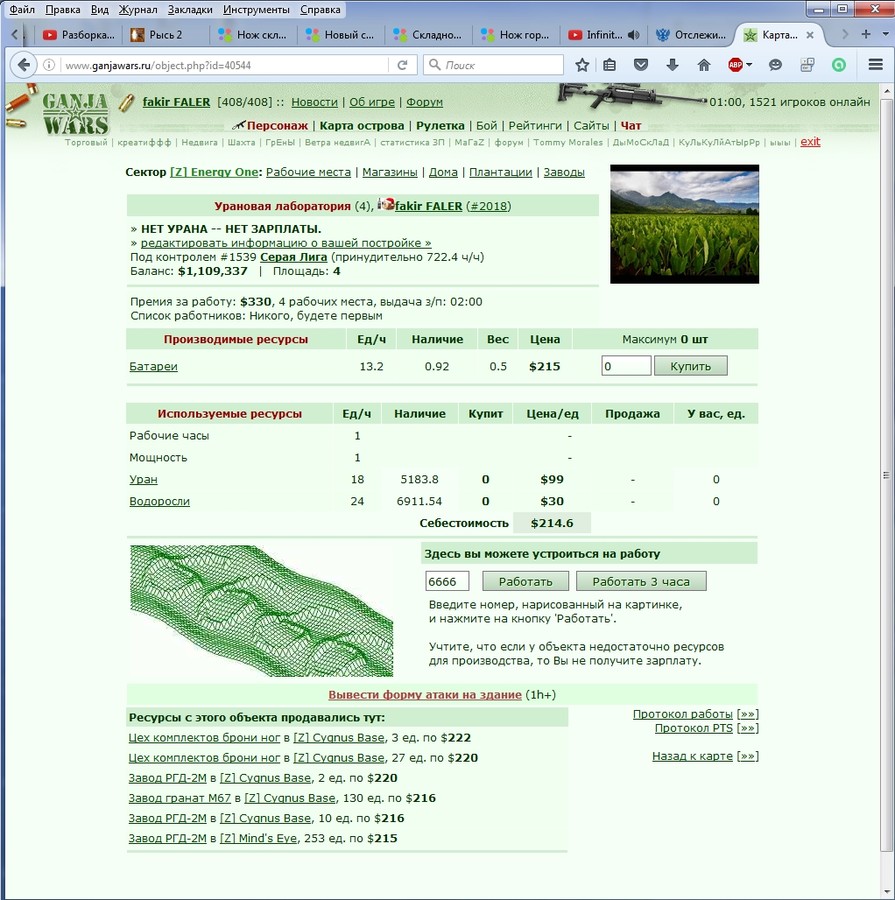
Task: Show the list of all tabs arrow
Action: 885,34
